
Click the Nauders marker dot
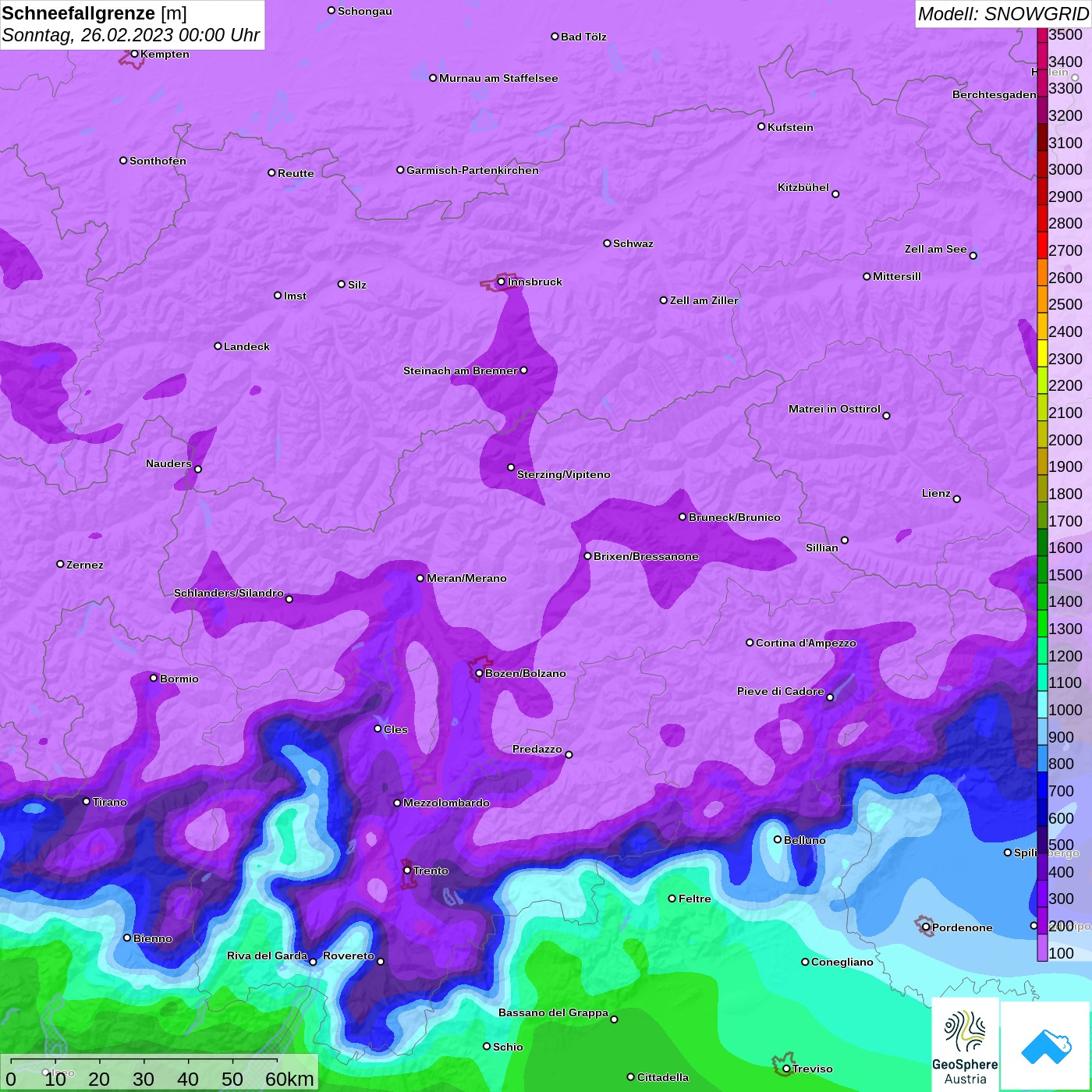pyautogui.click(x=198, y=470)
